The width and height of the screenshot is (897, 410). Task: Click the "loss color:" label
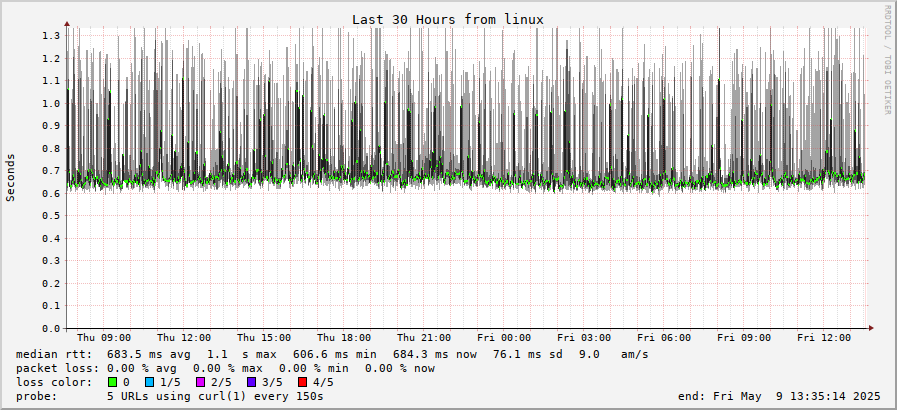pos(54,382)
